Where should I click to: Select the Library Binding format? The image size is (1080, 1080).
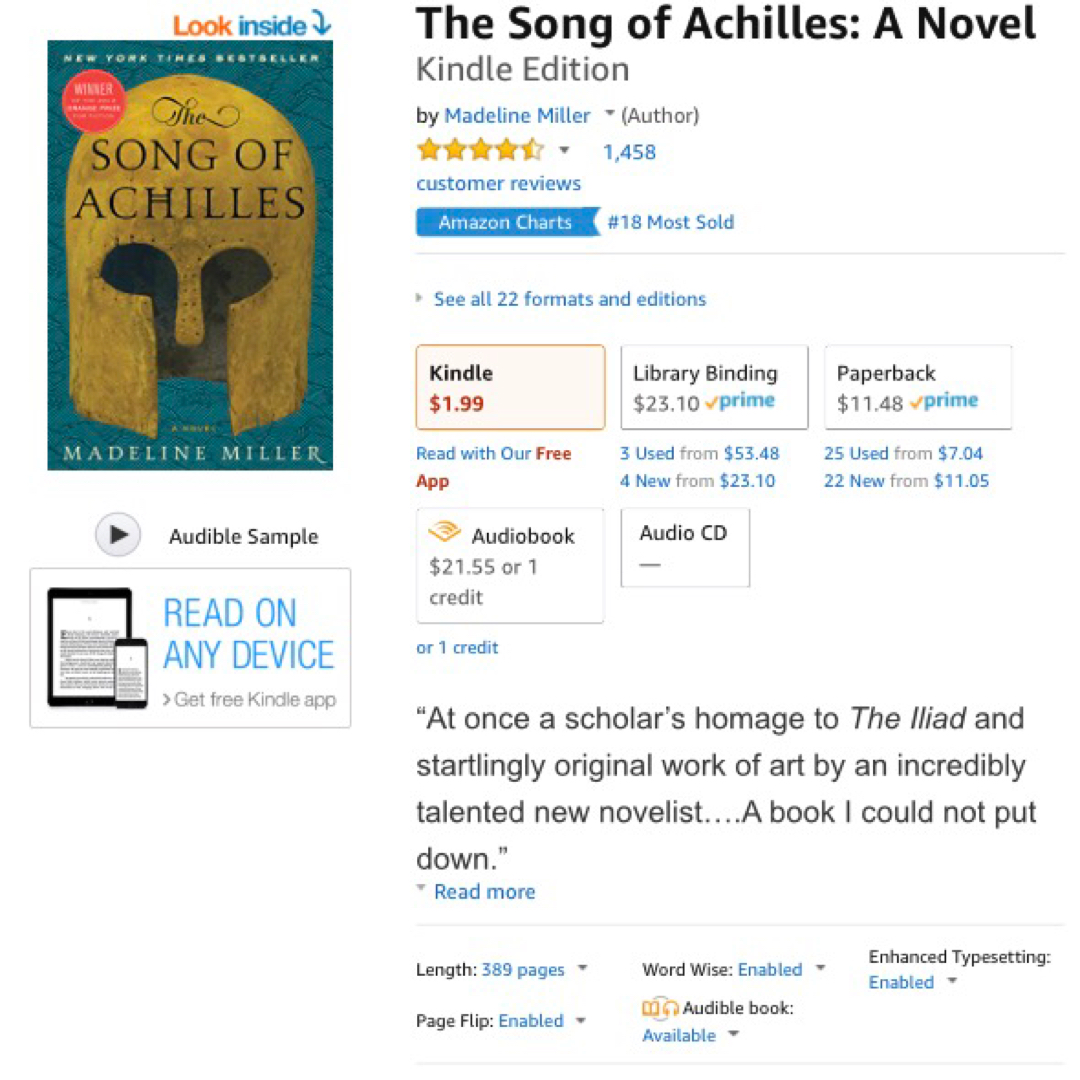pos(714,387)
